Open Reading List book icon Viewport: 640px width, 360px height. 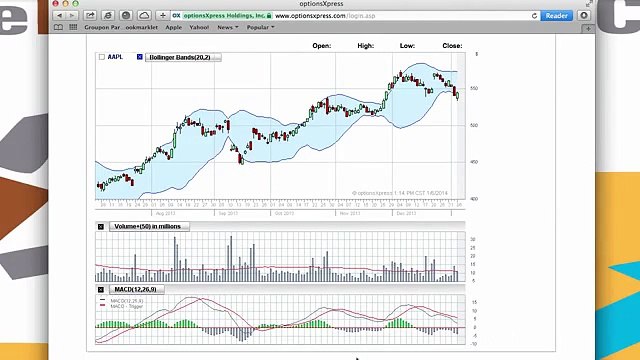[x=58, y=27]
